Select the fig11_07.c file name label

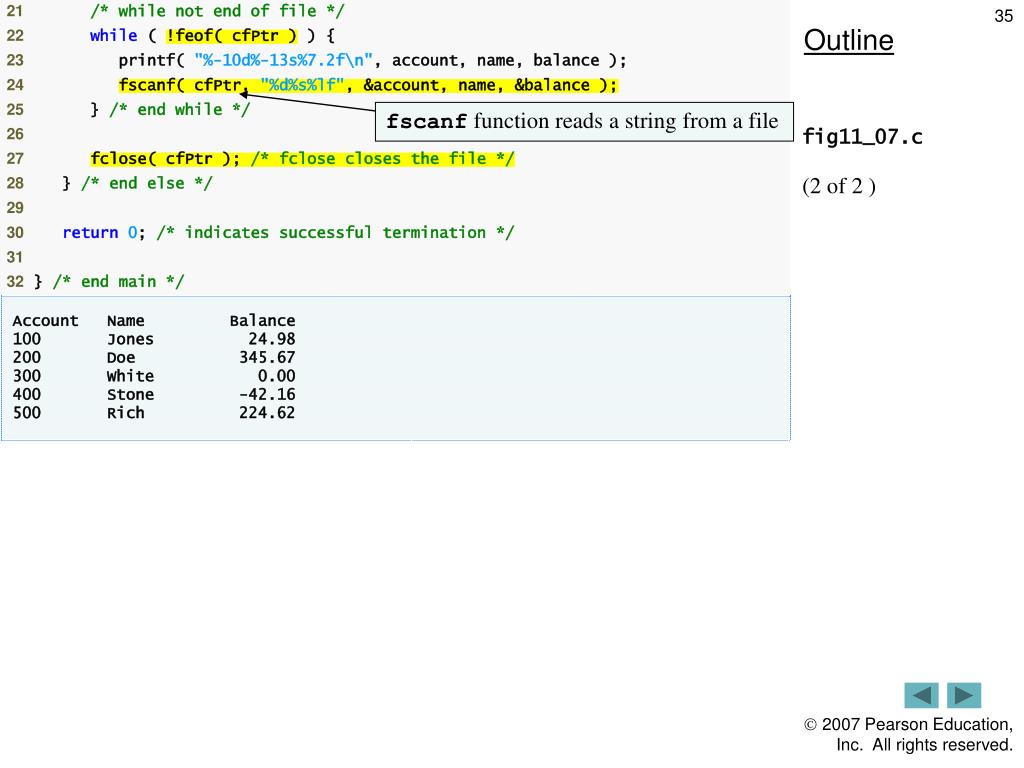point(862,137)
